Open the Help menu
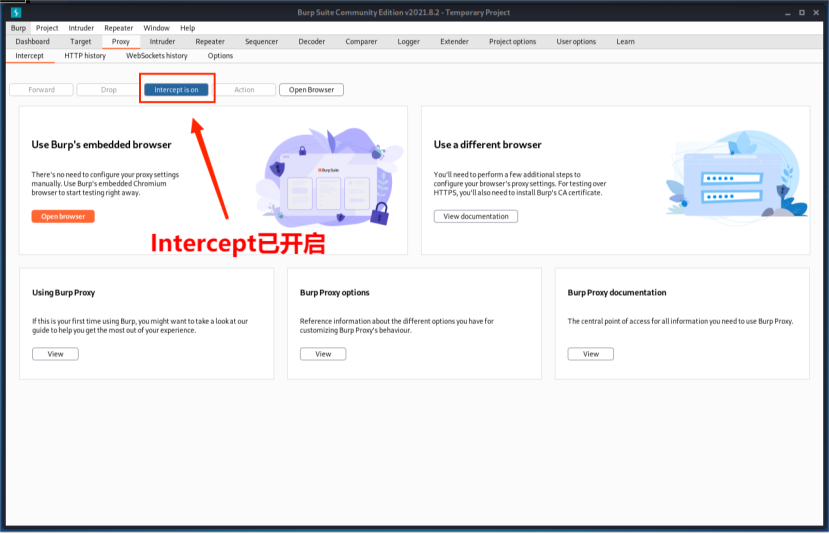The width and height of the screenshot is (829, 534). 188,28
